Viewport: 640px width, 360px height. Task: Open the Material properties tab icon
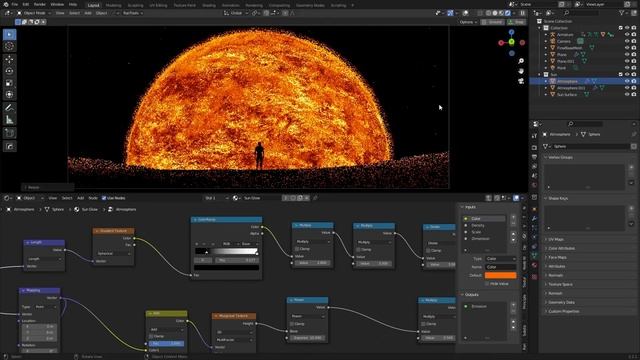click(534, 265)
